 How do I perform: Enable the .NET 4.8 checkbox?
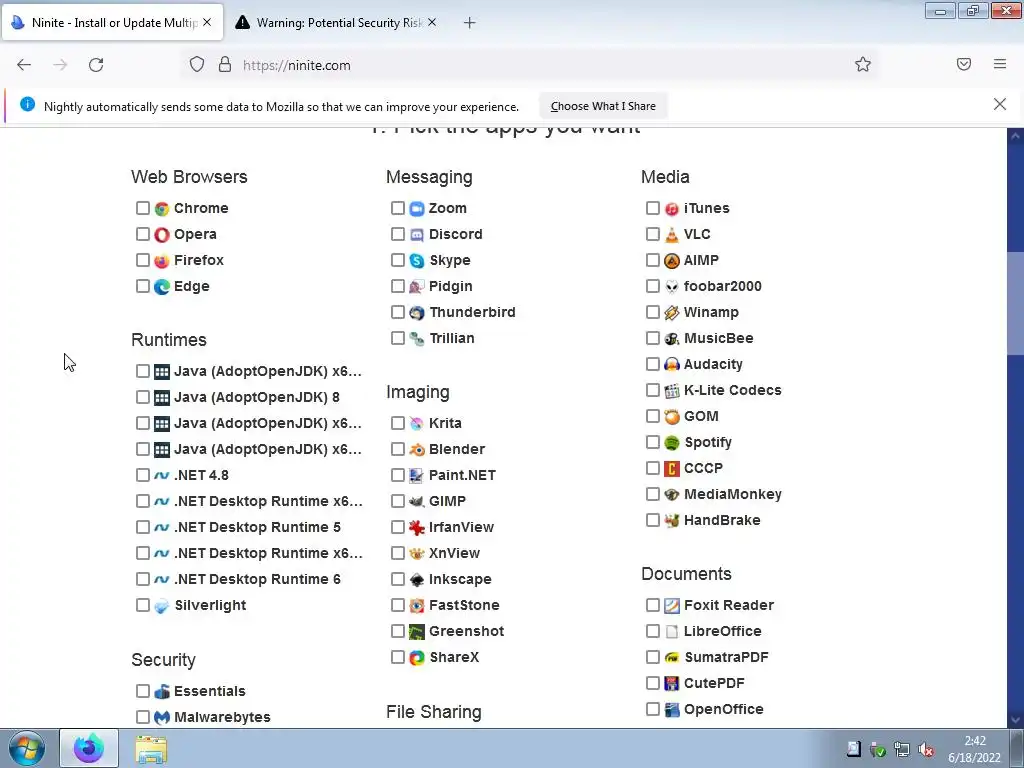tap(142, 475)
